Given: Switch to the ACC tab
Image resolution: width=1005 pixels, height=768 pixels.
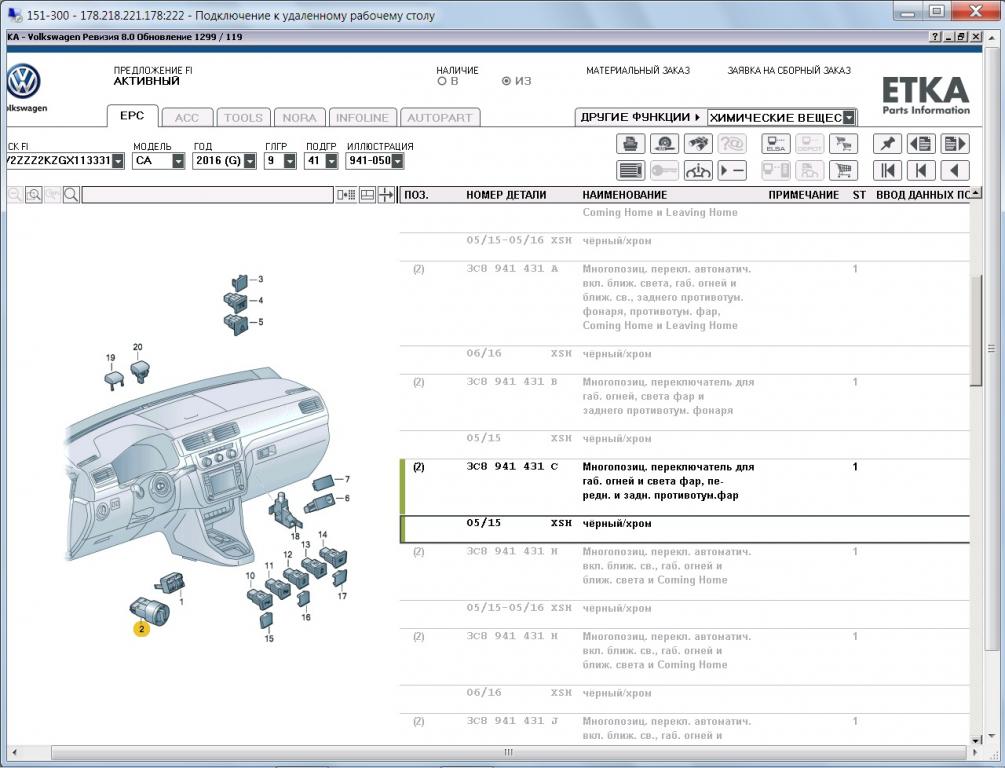Looking at the screenshot, I should pos(187,118).
